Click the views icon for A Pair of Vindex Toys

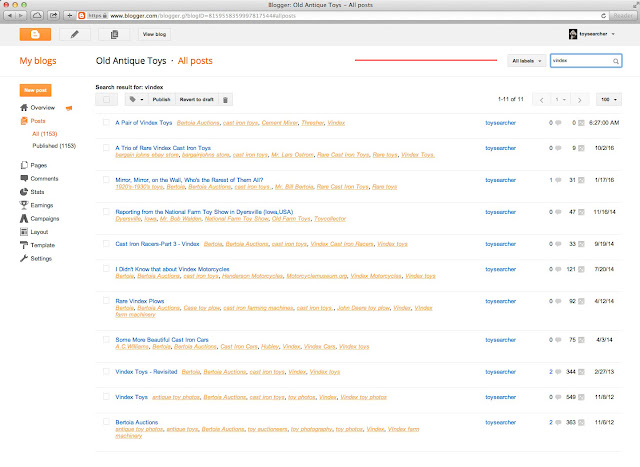tap(581, 123)
